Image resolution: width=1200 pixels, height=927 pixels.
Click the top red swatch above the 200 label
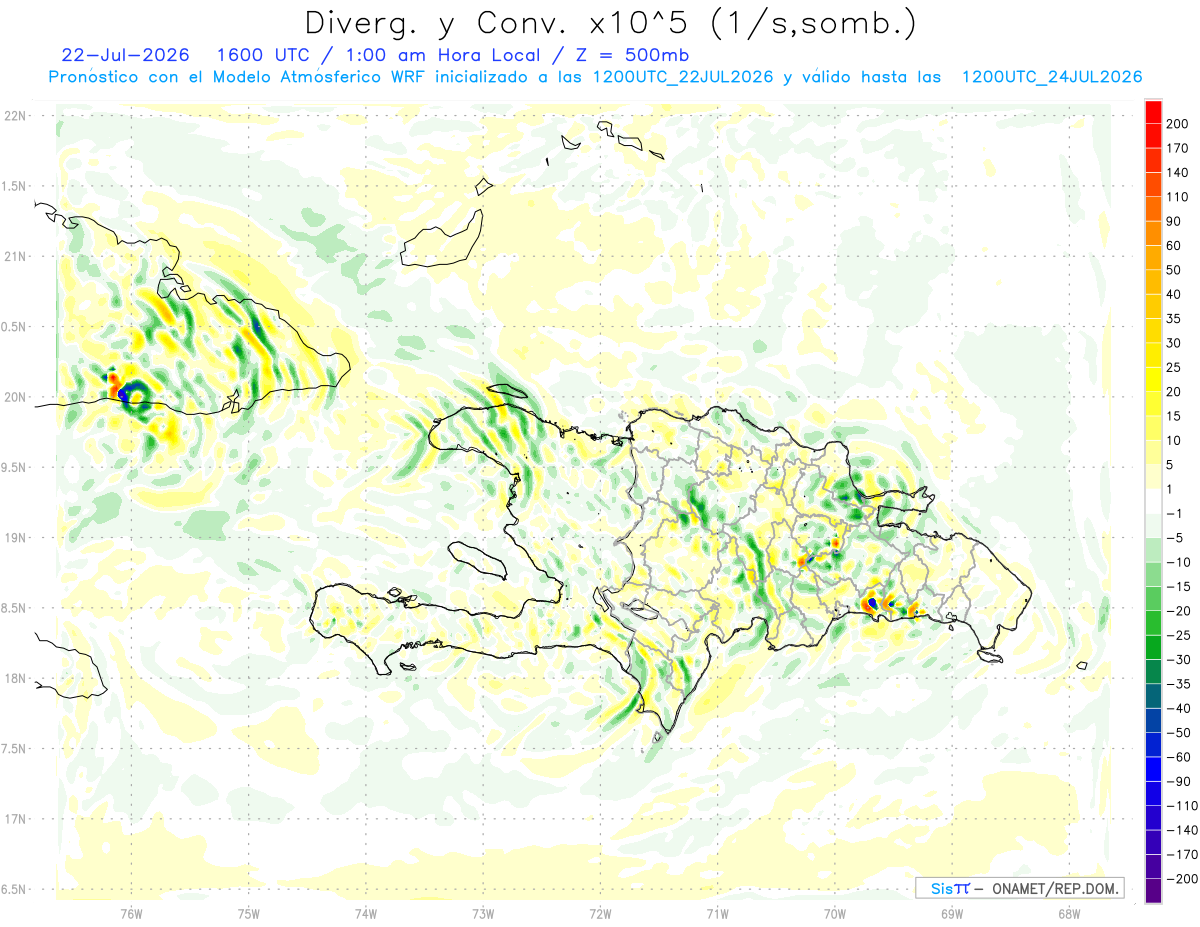tap(1153, 112)
